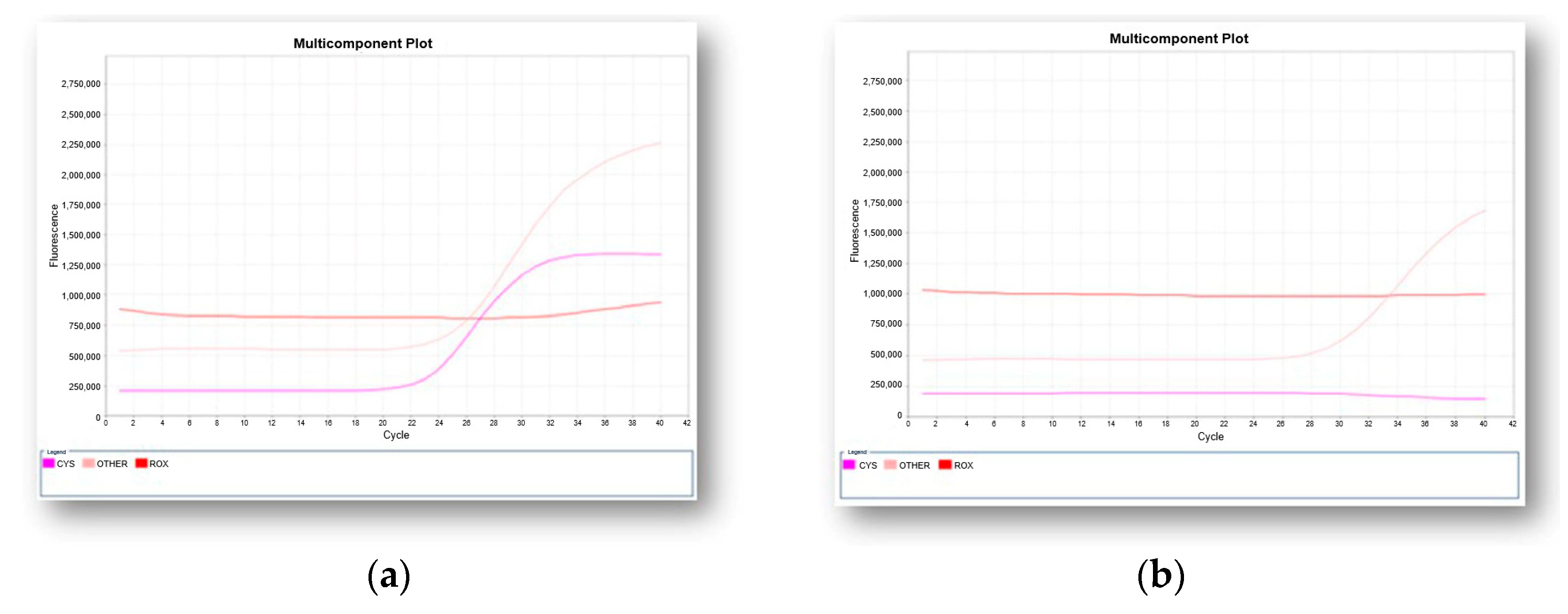Click the right Multicomponent Plot title
The image size is (1568, 614).
pos(1178,39)
